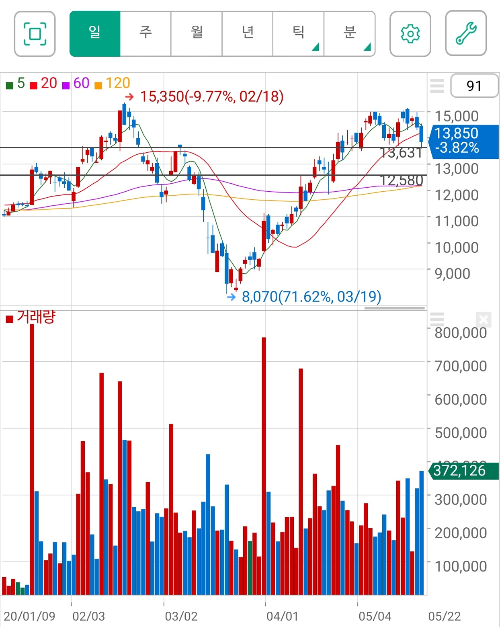The image size is (500, 627).
Task: Tap the 05/04 date axis label
Action: [374, 616]
